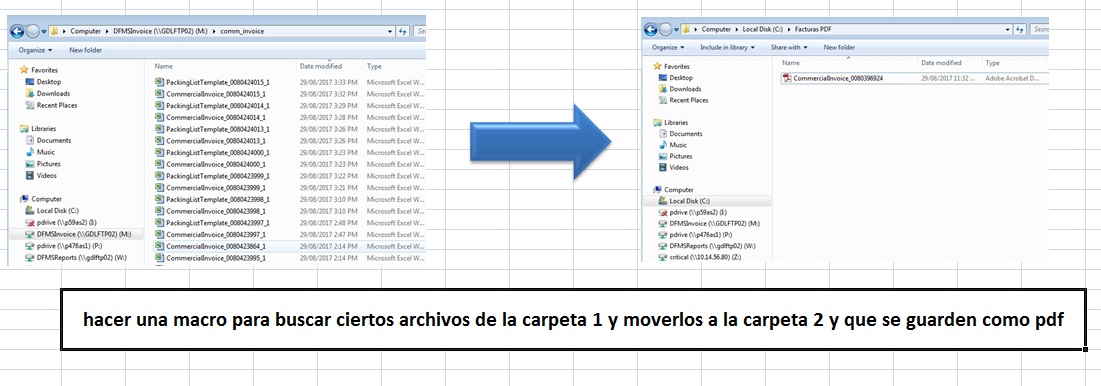Open recent locations arrow in Facturas PDF window
The width and height of the screenshot is (1101, 386).
[x=677, y=29]
